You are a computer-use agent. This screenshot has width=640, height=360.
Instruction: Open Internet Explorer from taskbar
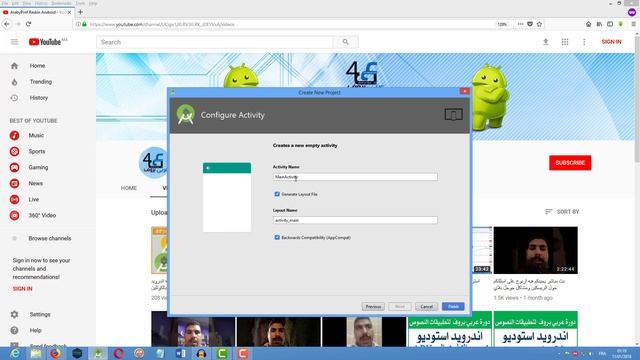pyautogui.click(x=15, y=353)
